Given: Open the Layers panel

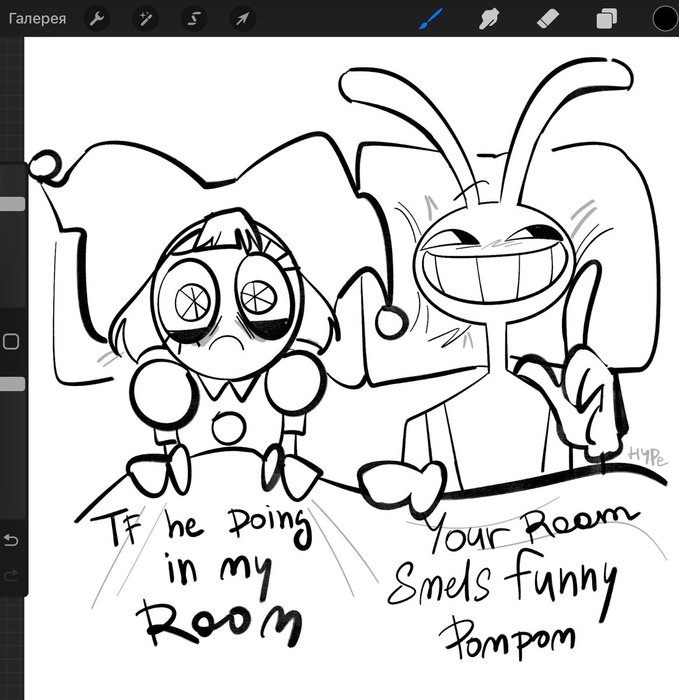Looking at the screenshot, I should 607,19.
